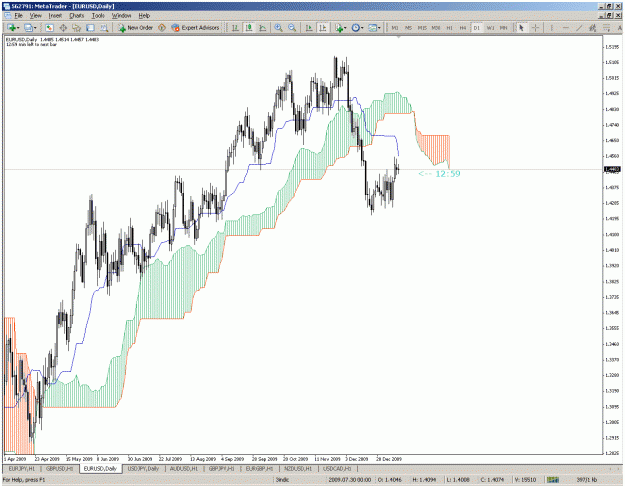Click the New Order button
Viewport: 625px width, 486px height.
pos(135,28)
